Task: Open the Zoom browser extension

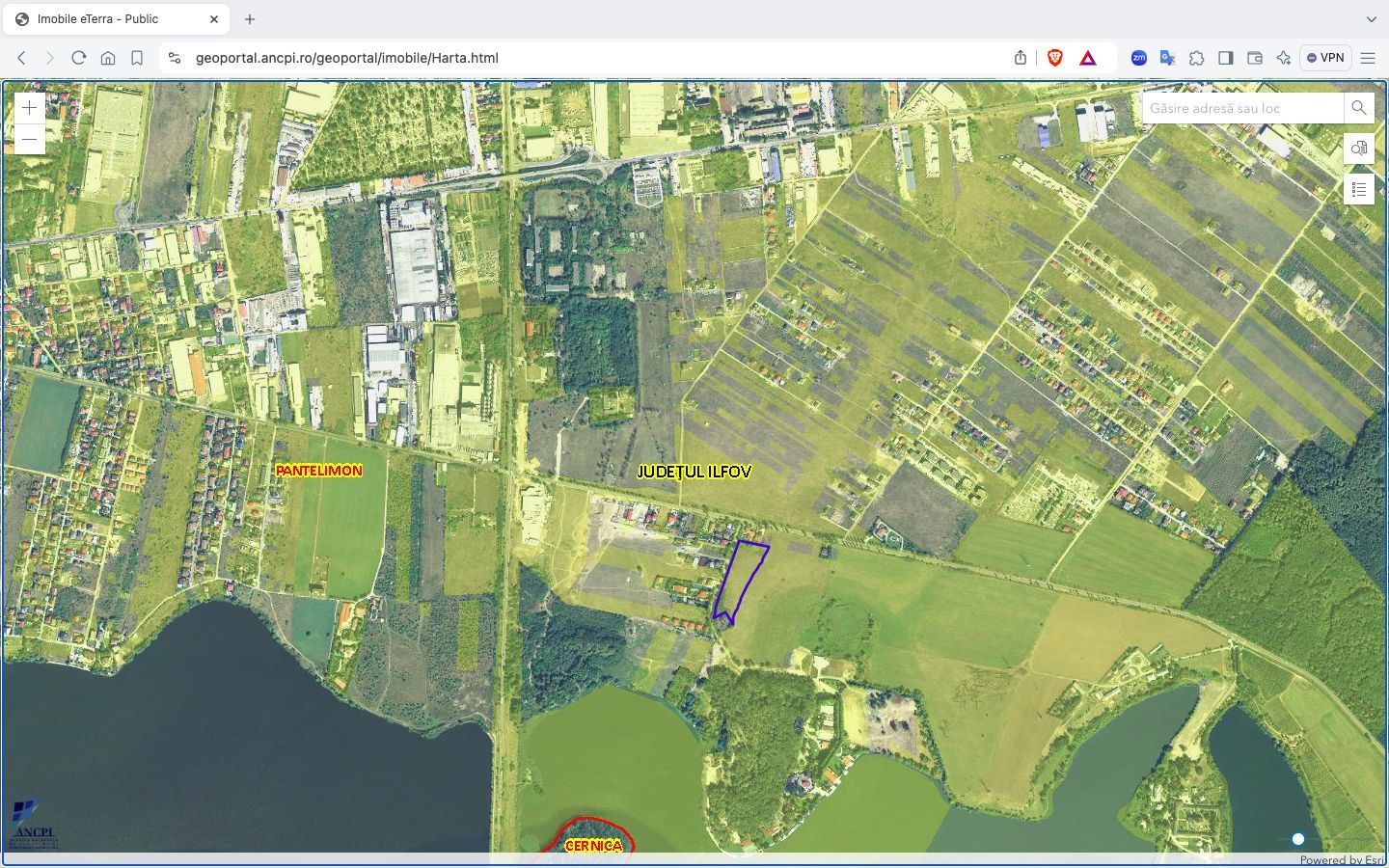Action: [1139, 58]
